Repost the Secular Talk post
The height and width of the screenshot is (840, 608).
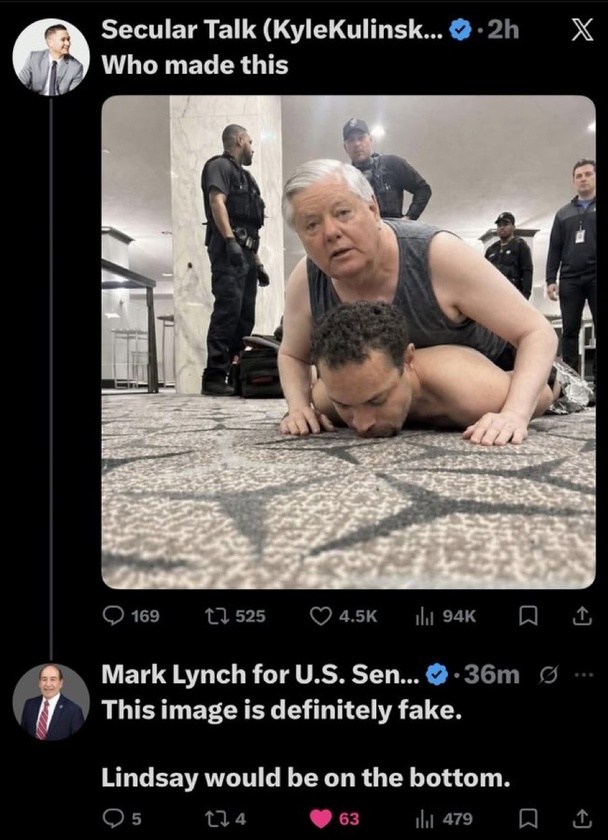(236, 616)
